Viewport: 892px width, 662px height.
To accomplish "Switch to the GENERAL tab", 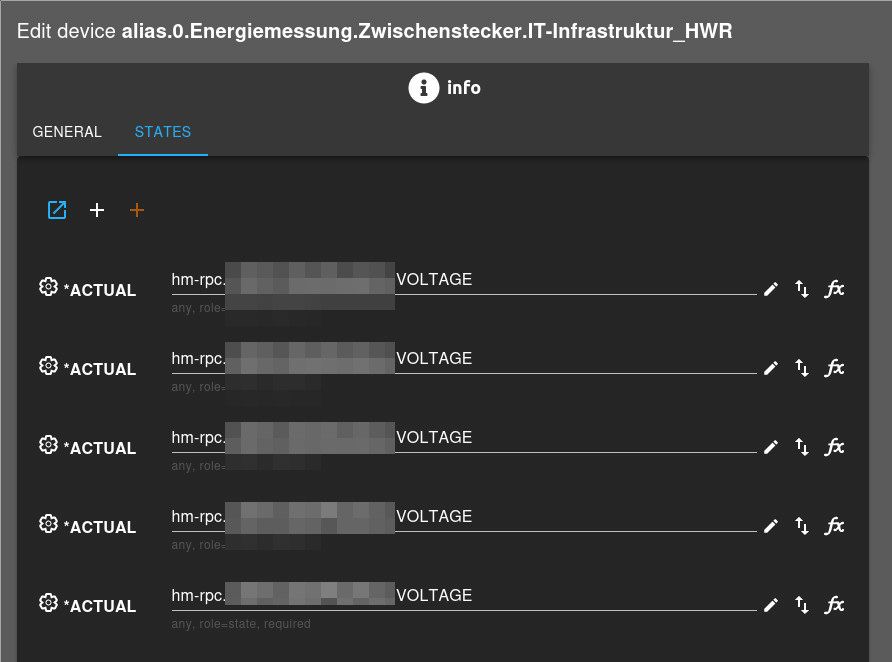I will (x=67, y=132).
